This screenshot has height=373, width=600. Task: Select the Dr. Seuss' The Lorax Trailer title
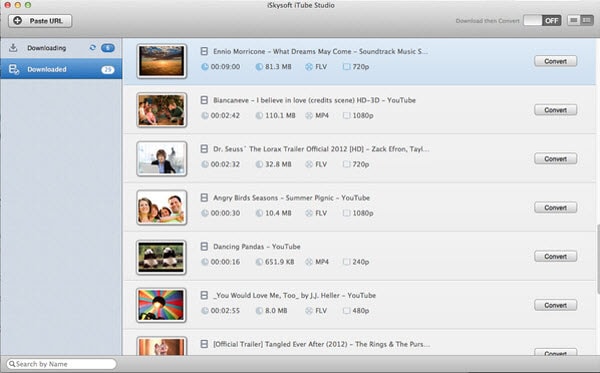(321, 149)
